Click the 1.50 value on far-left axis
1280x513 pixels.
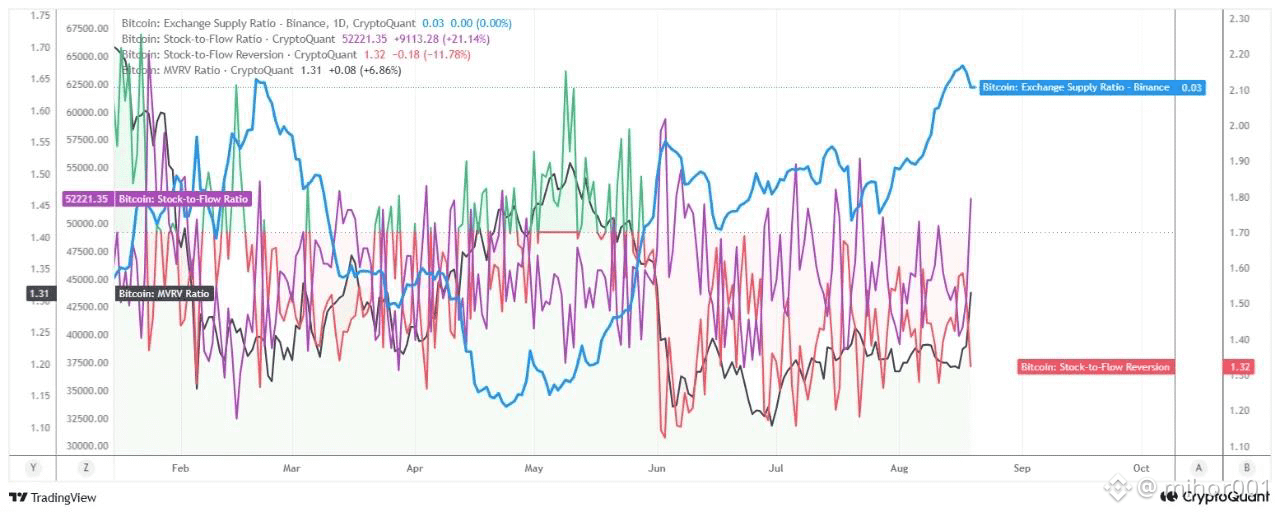click(x=40, y=174)
